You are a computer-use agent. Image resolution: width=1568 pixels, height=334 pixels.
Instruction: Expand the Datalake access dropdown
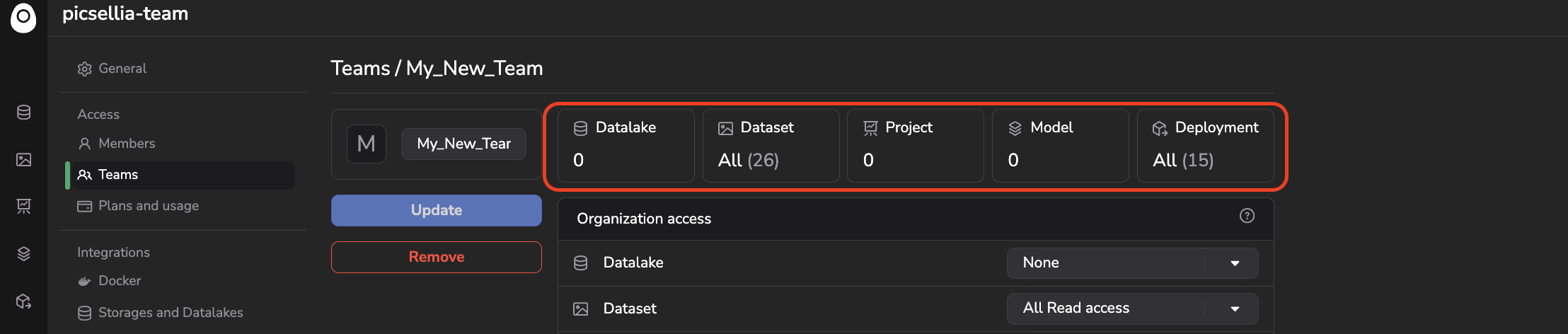tap(1132, 263)
